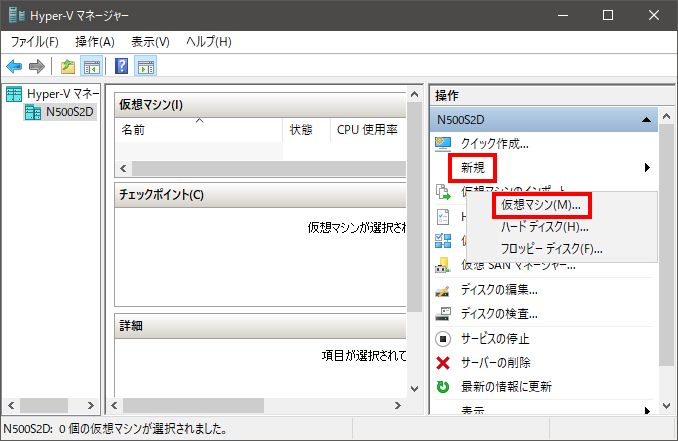This screenshot has height=441, width=678.
Task: Click the チェックポイント(C) section header
Action: tap(260, 195)
